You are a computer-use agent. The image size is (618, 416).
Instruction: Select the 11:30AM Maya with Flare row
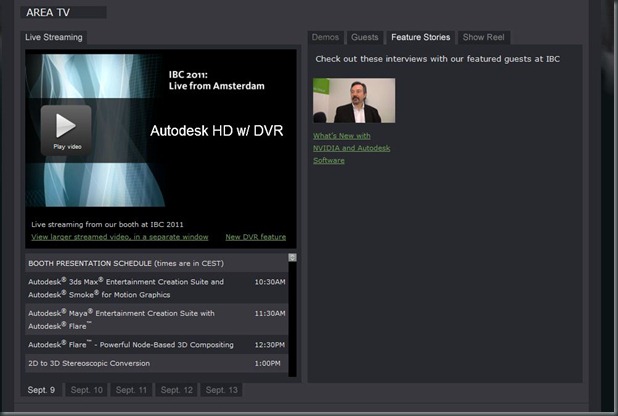point(156,319)
